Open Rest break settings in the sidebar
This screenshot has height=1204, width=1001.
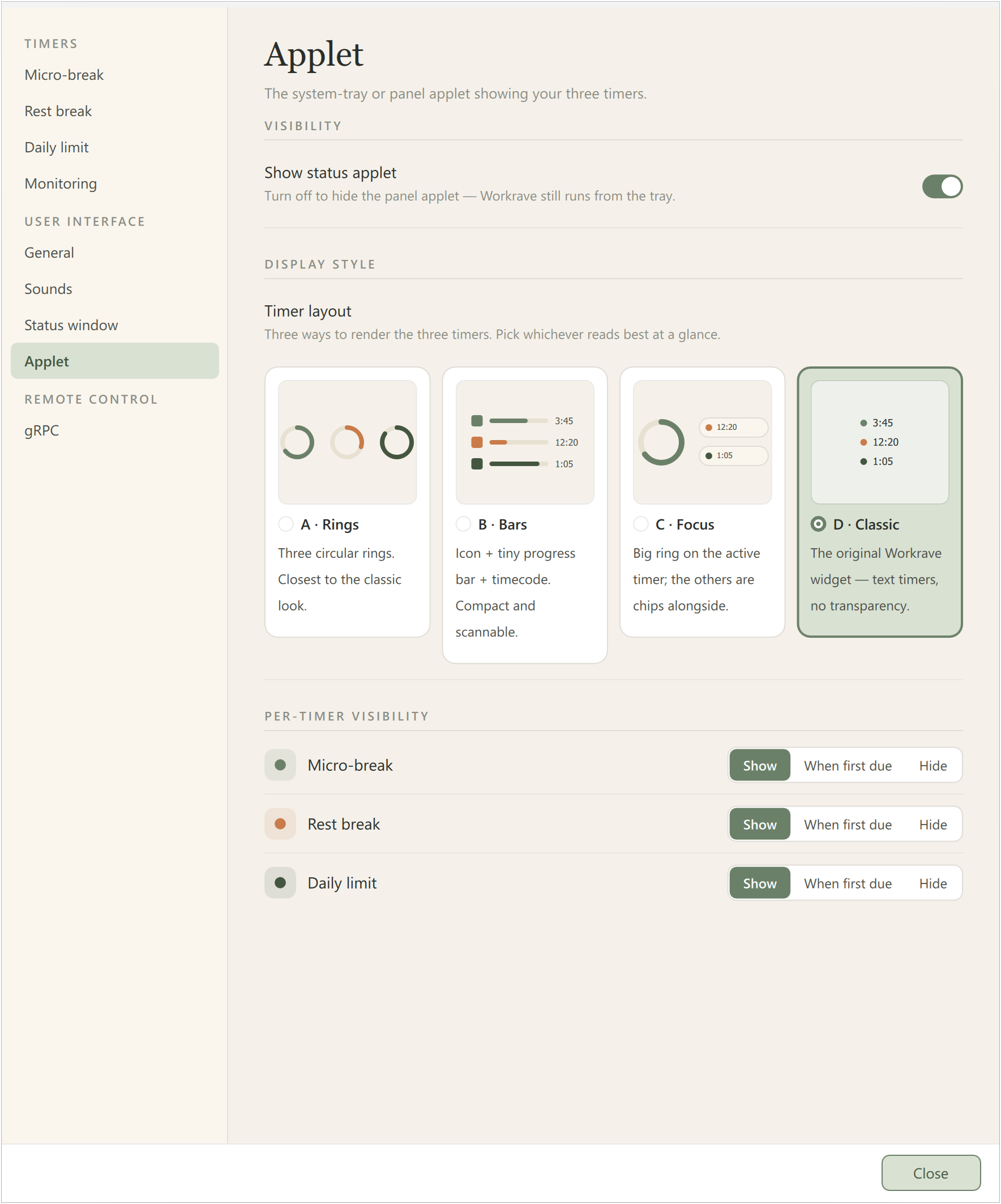coord(115,111)
